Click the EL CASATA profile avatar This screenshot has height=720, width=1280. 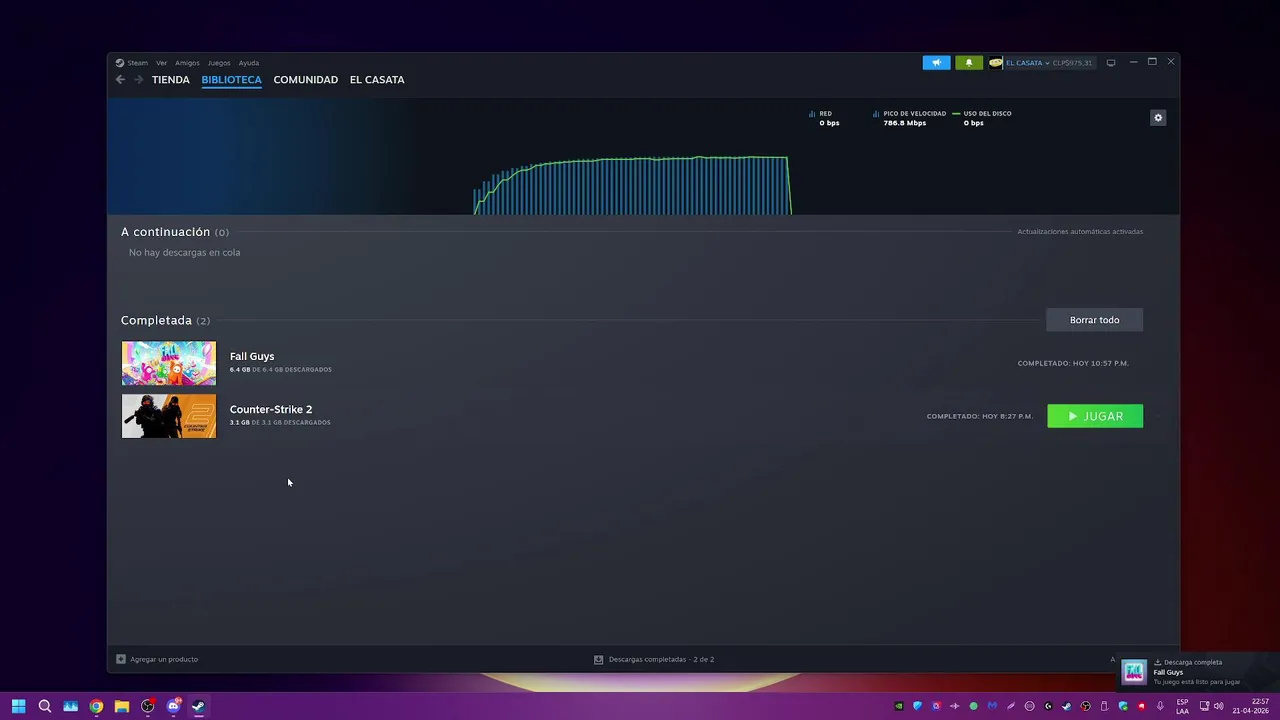995,62
